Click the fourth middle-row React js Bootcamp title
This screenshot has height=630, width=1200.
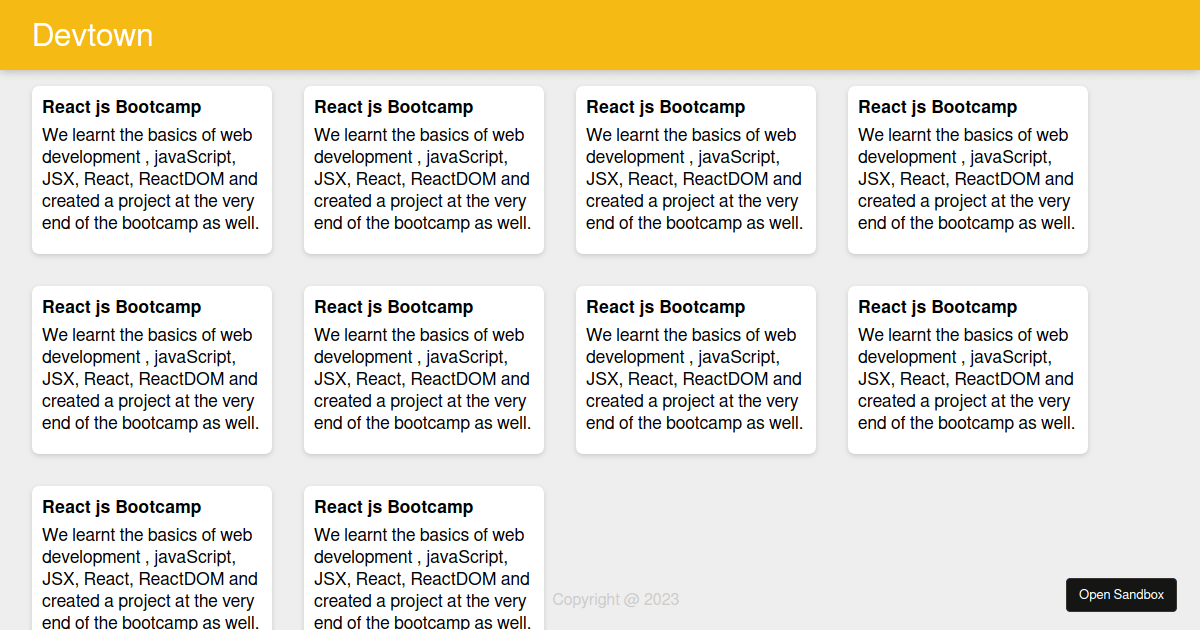tap(937, 307)
